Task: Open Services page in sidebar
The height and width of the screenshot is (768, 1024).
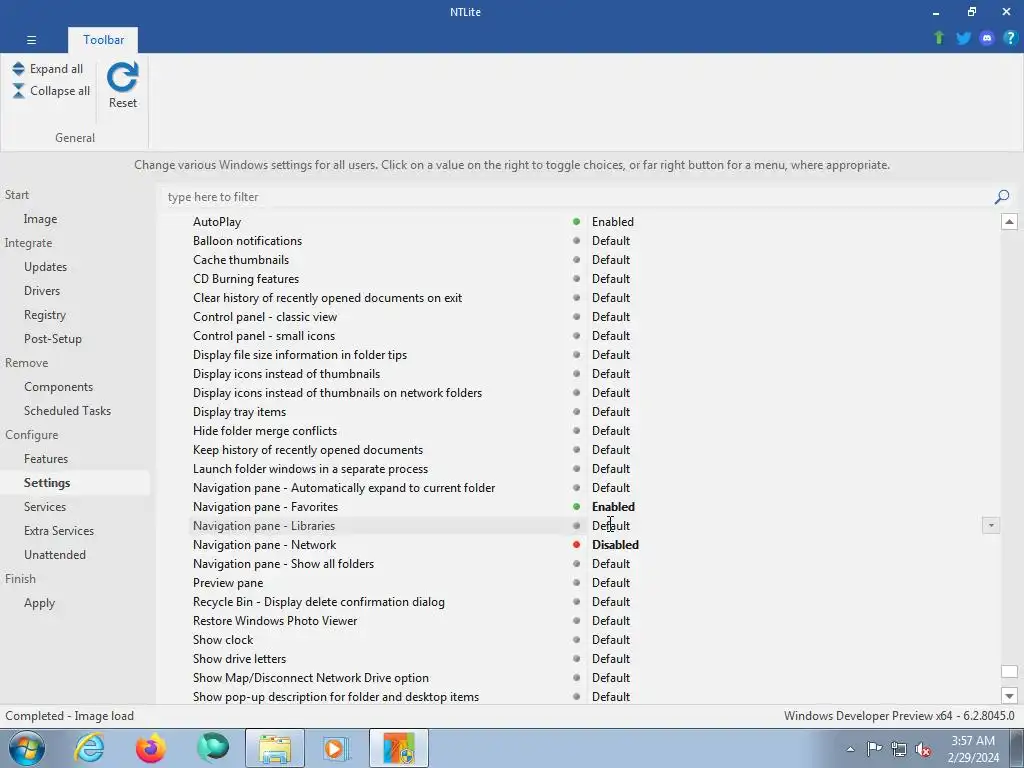Action: (44, 507)
